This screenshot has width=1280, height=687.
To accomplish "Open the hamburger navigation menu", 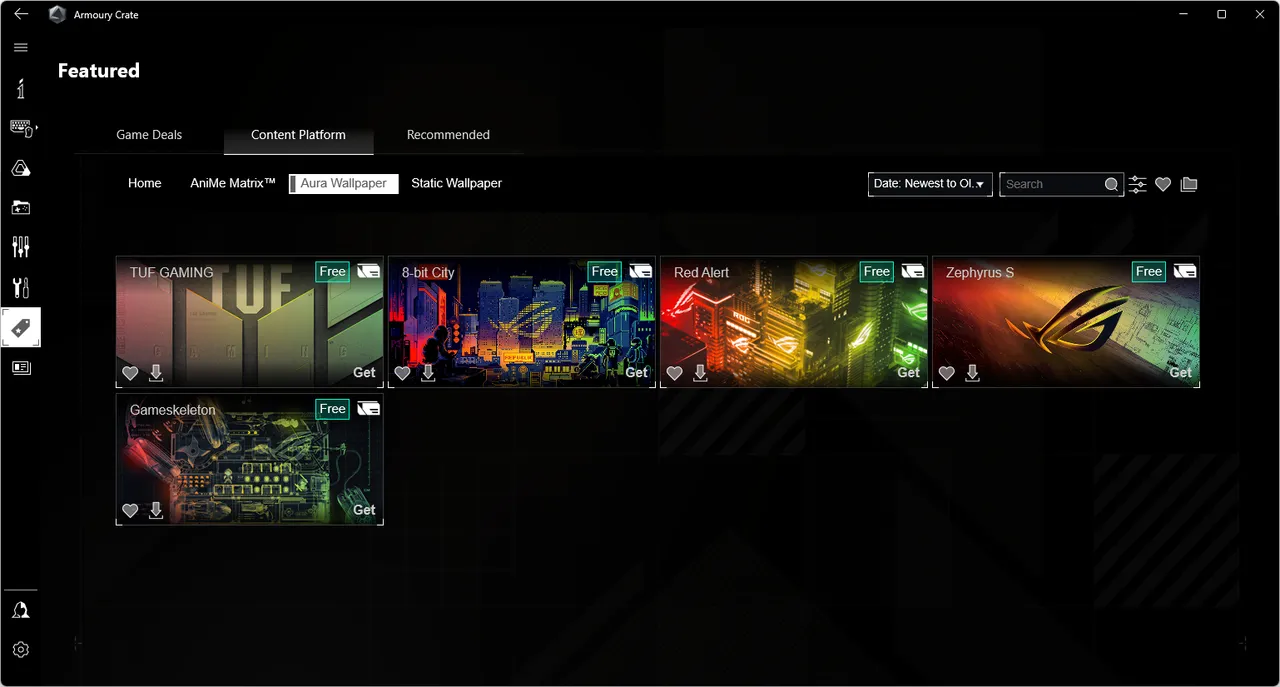I will (x=21, y=48).
